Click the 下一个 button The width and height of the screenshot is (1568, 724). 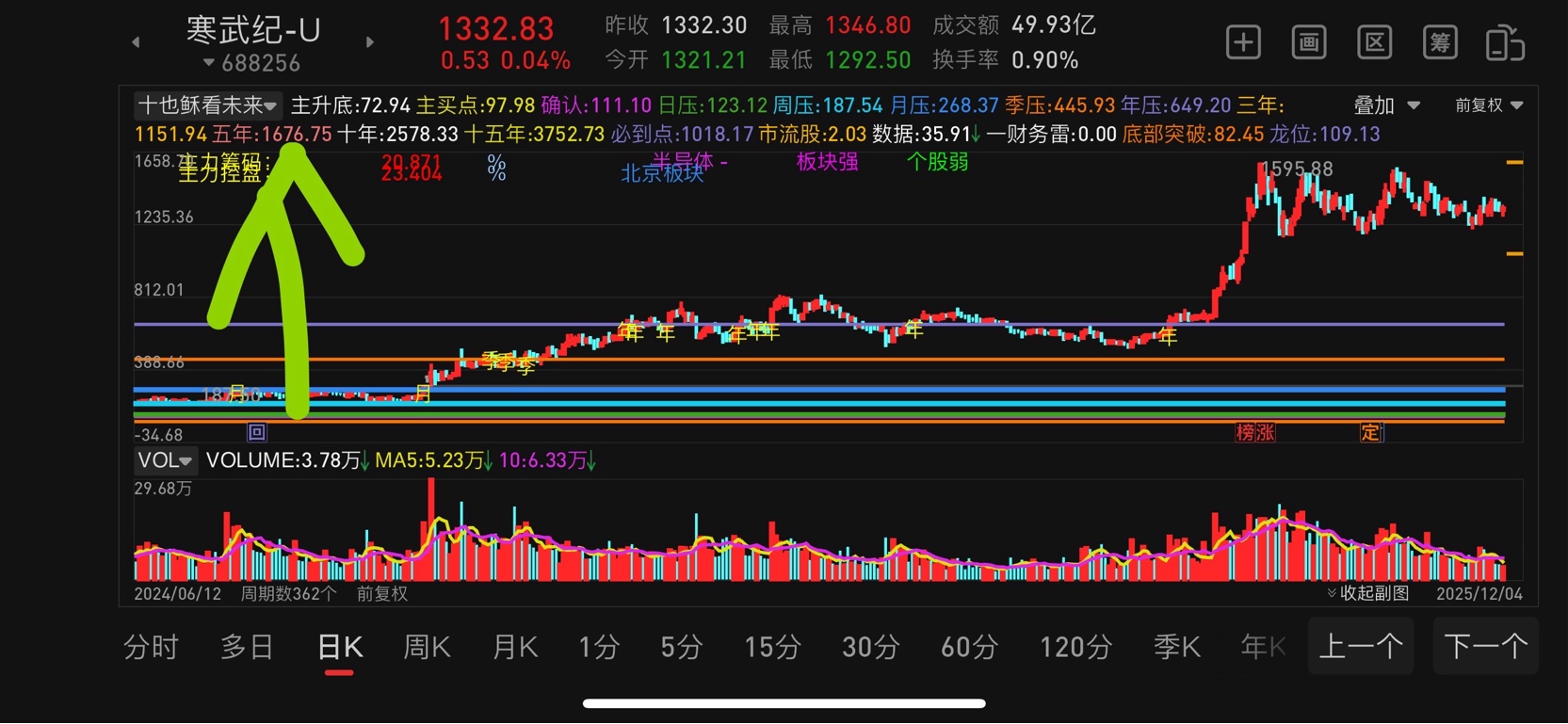click(x=1485, y=646)
